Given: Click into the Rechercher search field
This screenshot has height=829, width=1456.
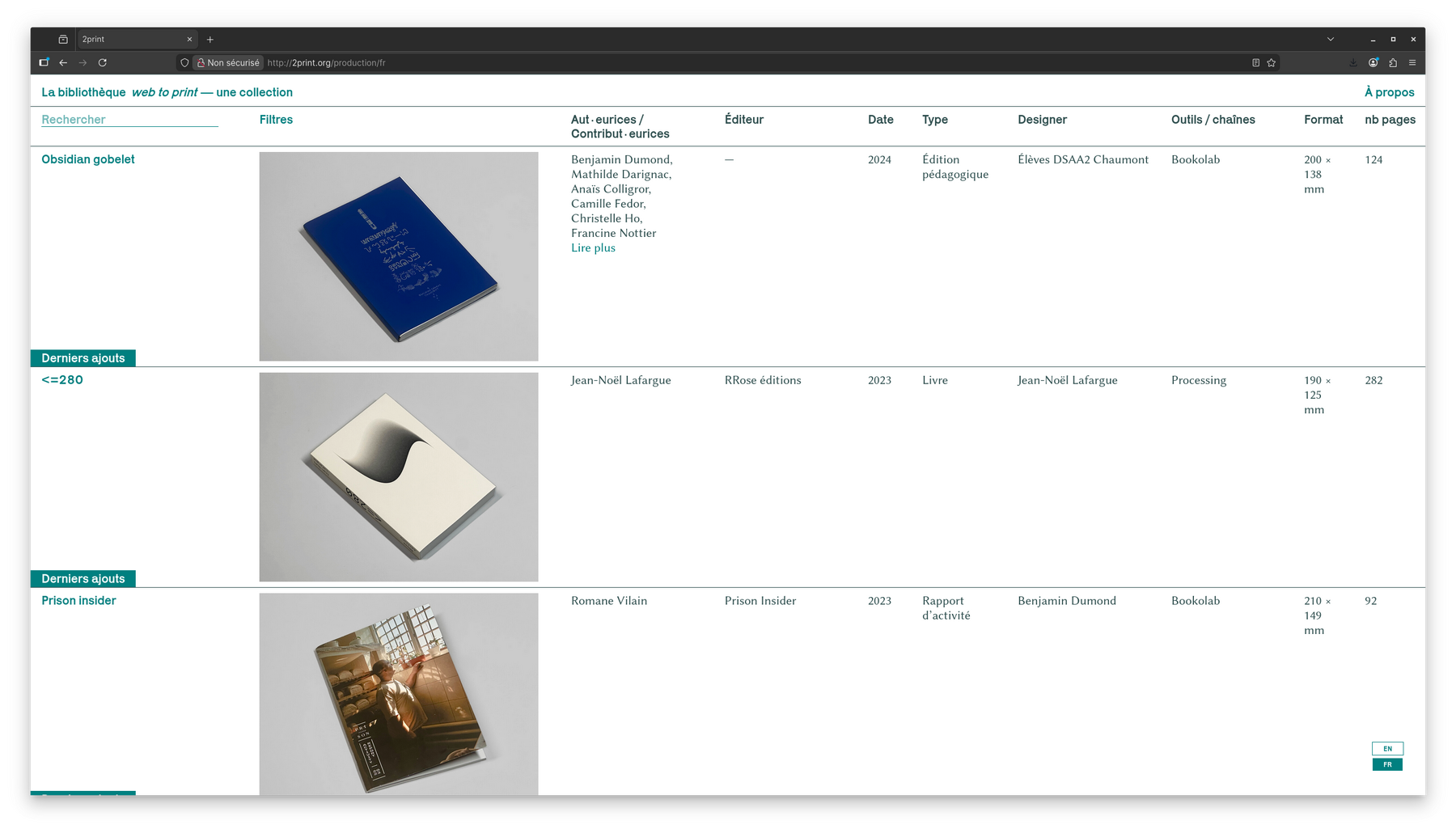Looking at the screenshot, I should [129, 120].
